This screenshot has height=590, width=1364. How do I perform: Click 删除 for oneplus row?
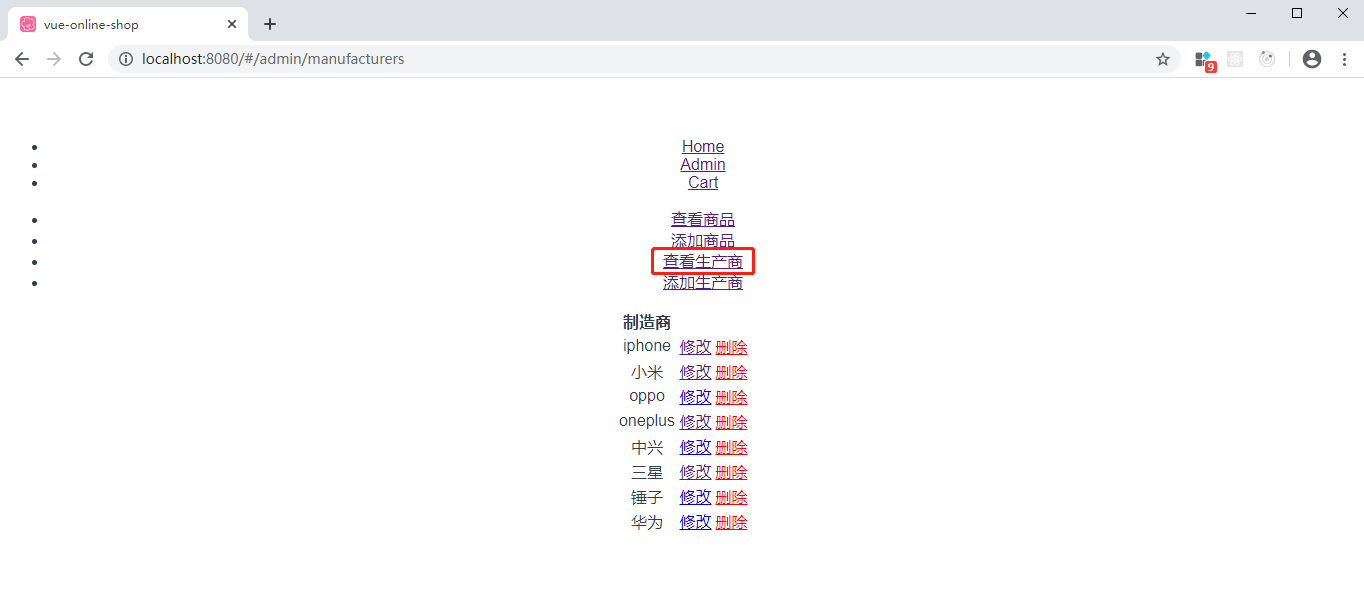coord(732,422)
